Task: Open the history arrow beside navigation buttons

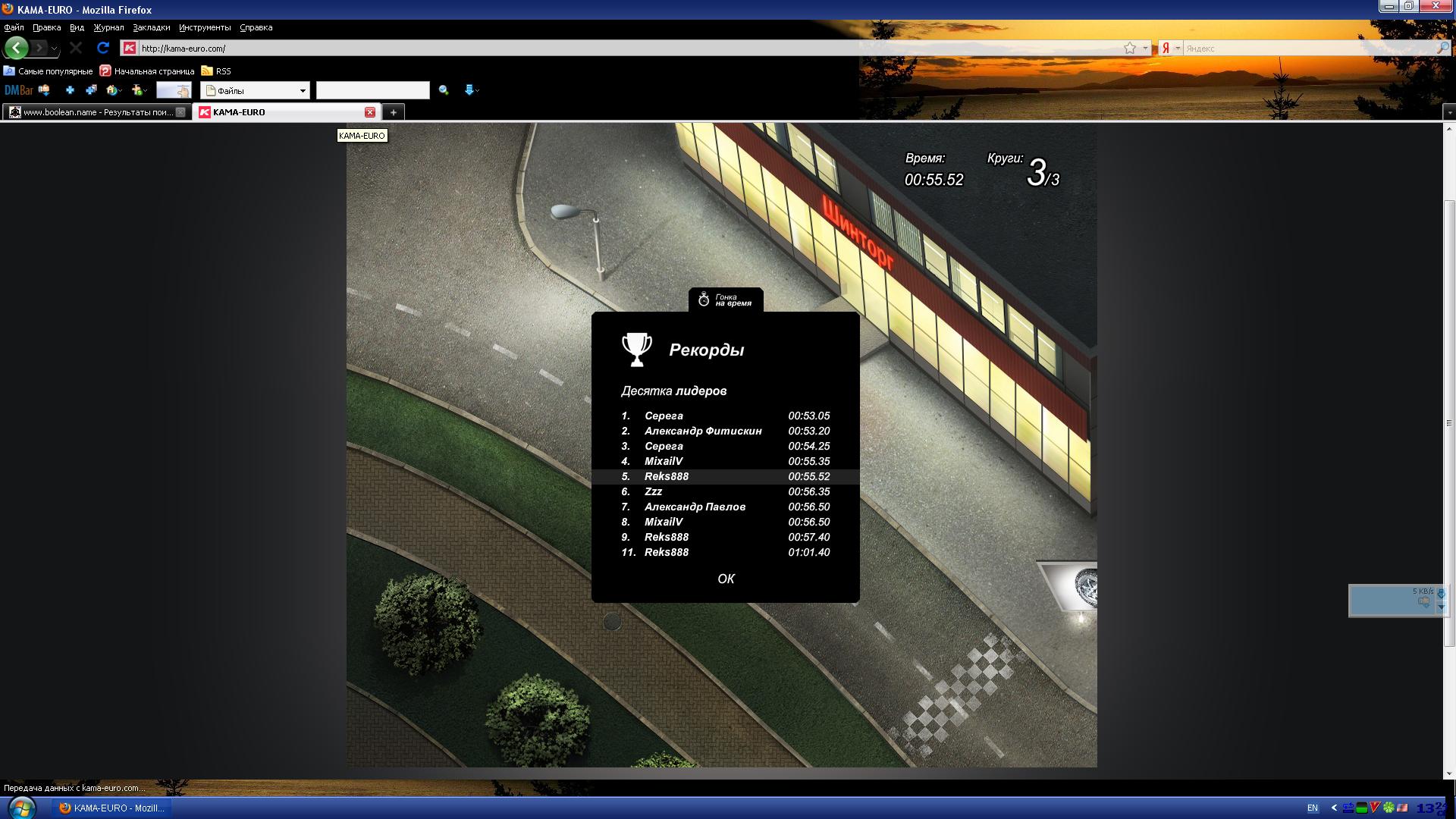Action: click(54, 49)
